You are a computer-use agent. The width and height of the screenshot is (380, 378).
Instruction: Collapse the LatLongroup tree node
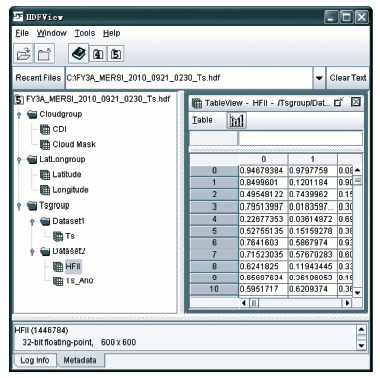(19, 160)
